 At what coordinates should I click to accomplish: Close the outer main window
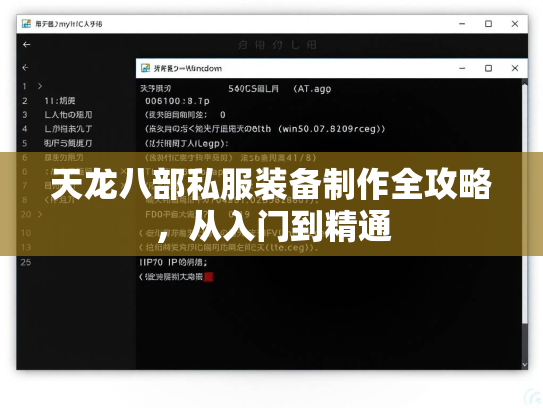515,24
